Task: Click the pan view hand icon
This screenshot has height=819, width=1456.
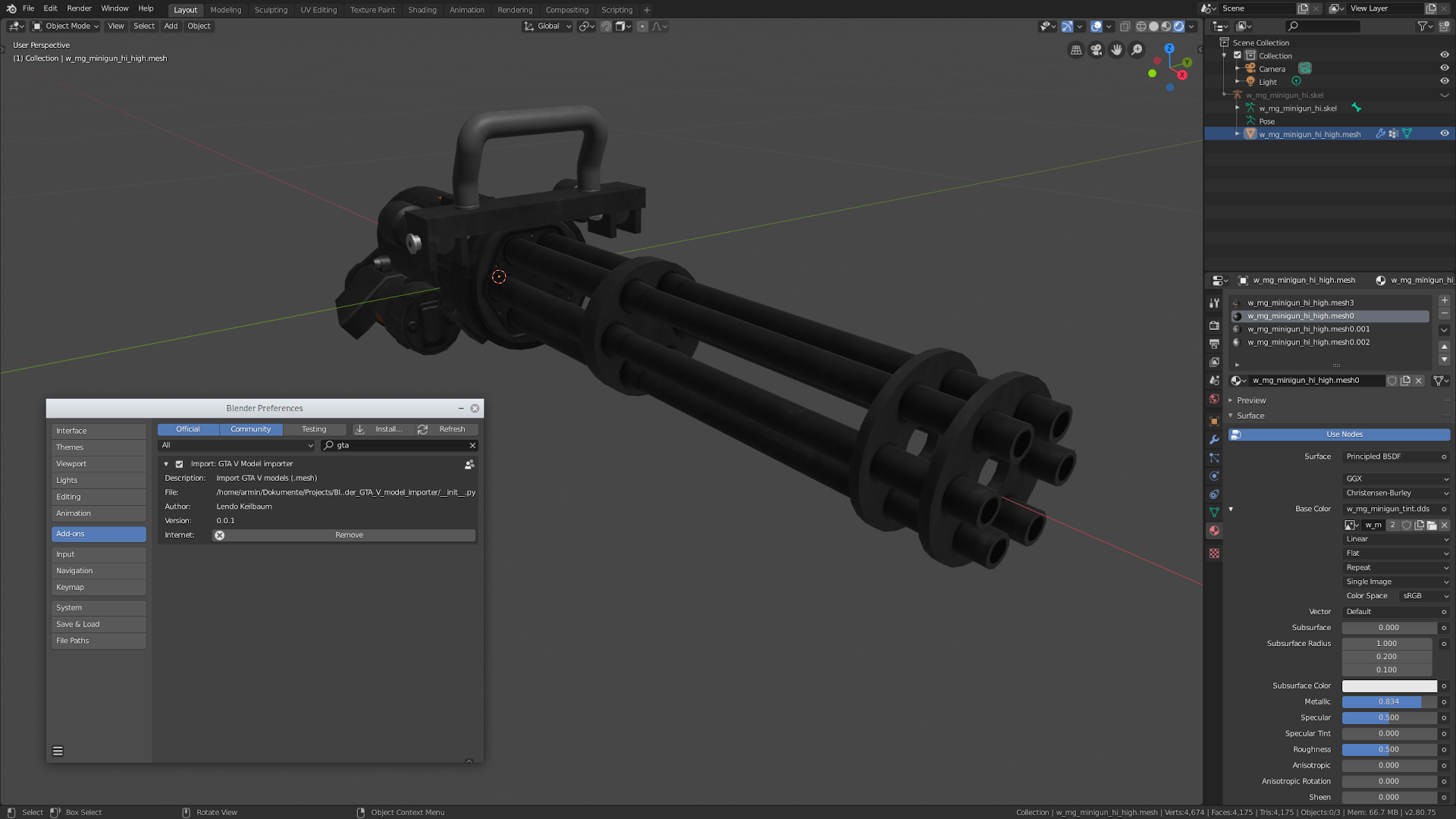Action: [x=1116, y=50]
